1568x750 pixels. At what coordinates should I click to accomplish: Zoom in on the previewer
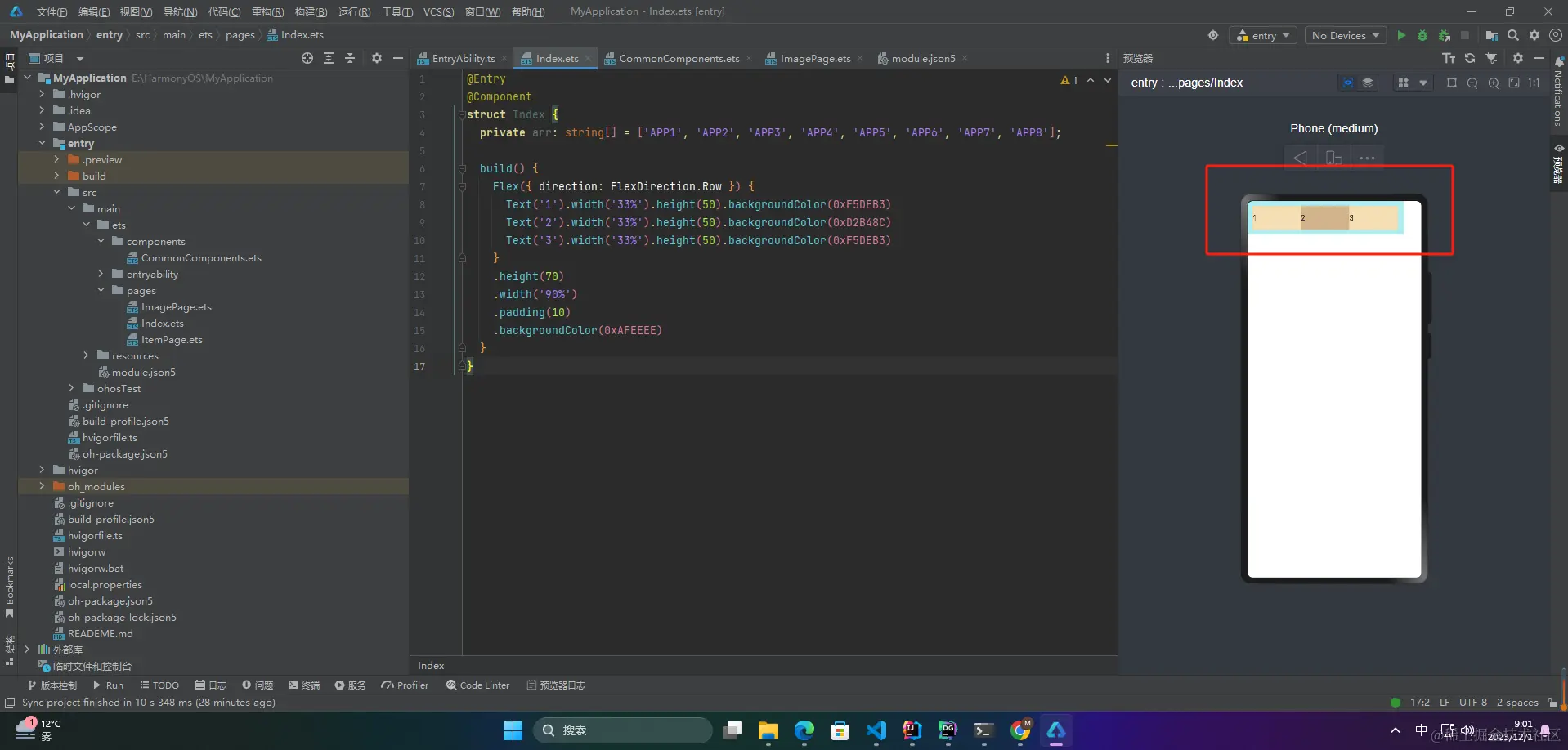pos(1494,83)
